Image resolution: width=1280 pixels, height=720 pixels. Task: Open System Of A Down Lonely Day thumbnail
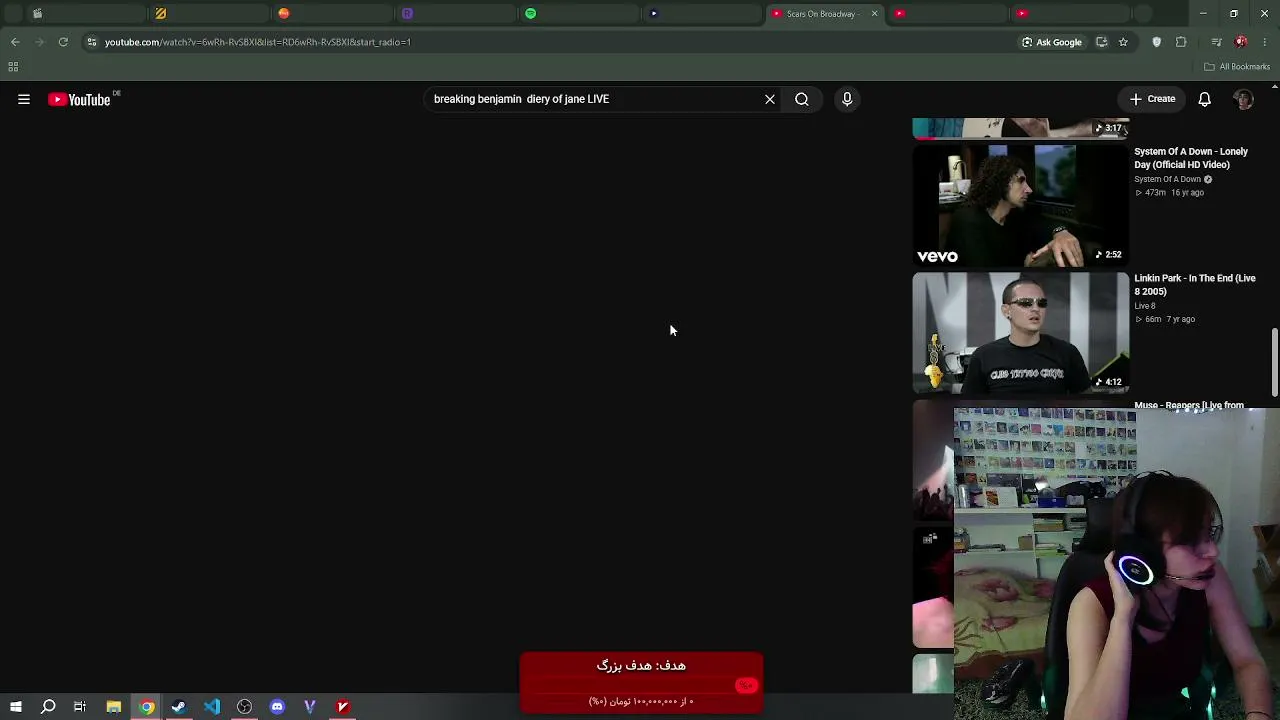coord(1021,206)
